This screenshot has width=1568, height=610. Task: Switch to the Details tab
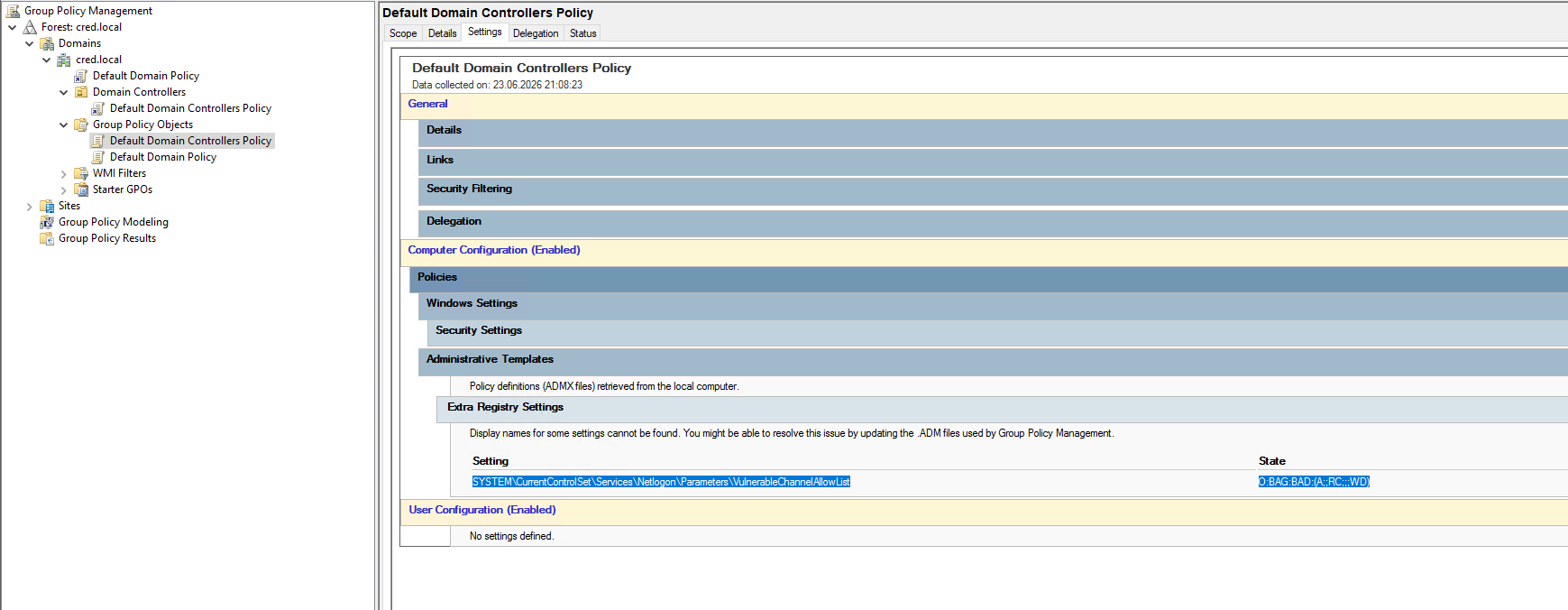[442, 33]
